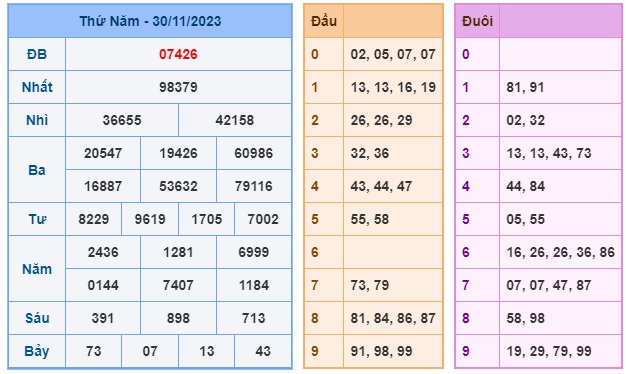Image resolution: width=626 pixels, height=374 pixels.
Task: Click the Đuôi column header
Action: tap(477, 21)
